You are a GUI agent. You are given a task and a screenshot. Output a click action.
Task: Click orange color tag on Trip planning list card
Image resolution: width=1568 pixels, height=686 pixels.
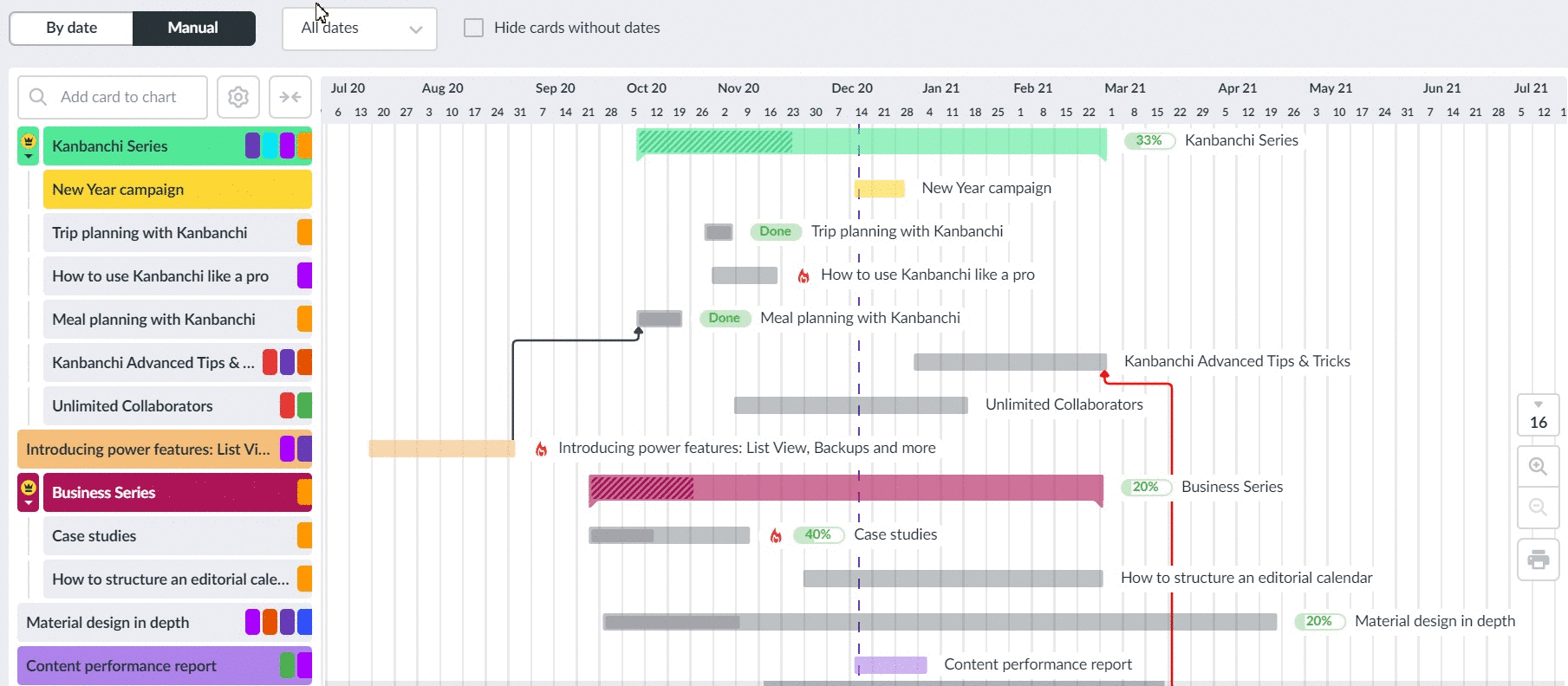[x=304, y=232]
